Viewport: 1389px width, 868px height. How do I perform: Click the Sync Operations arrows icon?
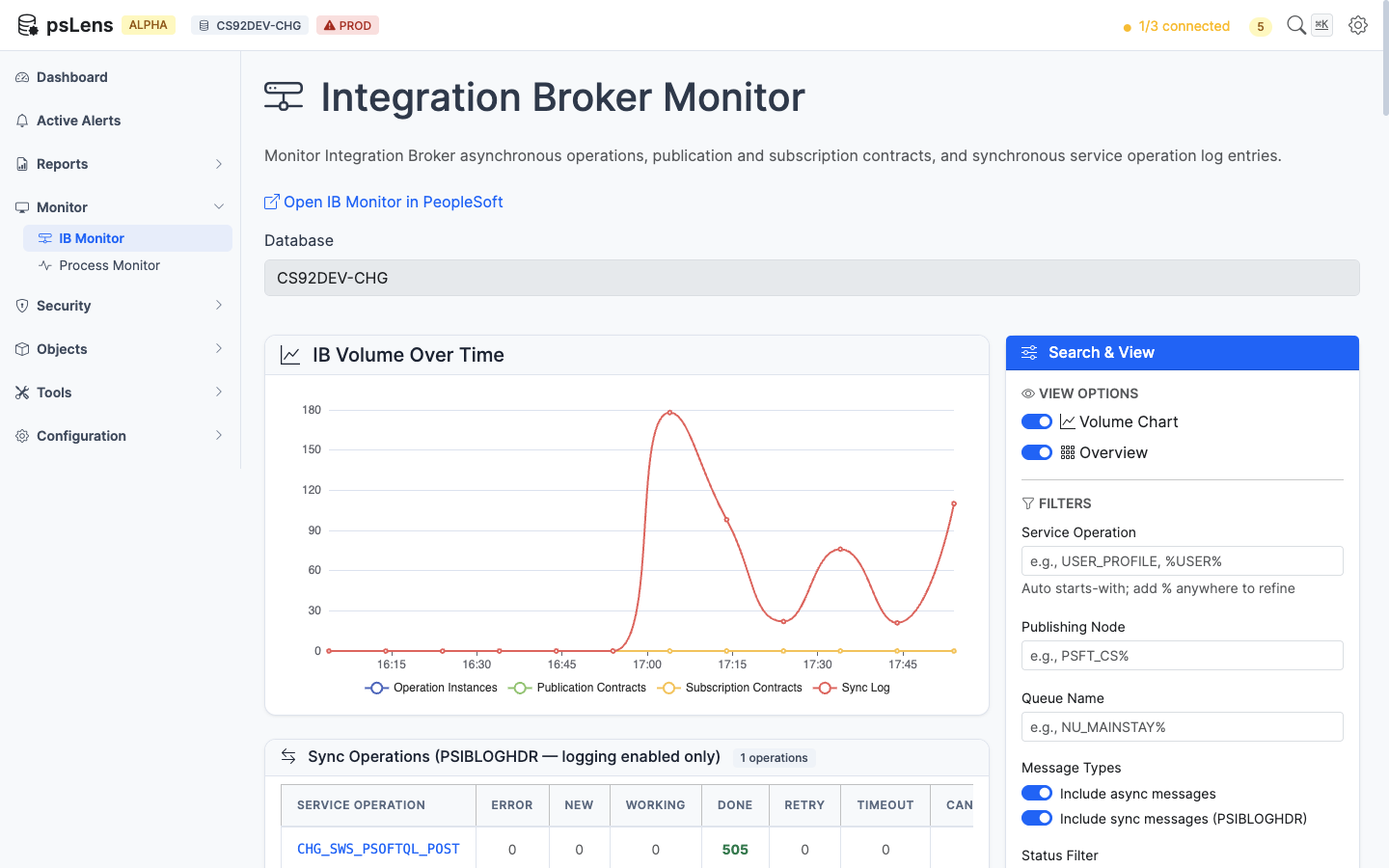pyautogui.click(x=288, y=756)
